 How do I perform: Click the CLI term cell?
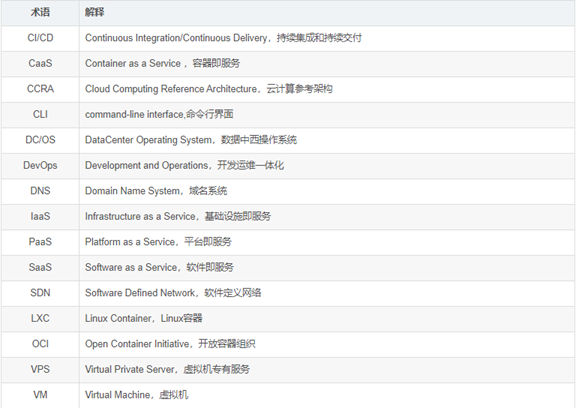40,115
